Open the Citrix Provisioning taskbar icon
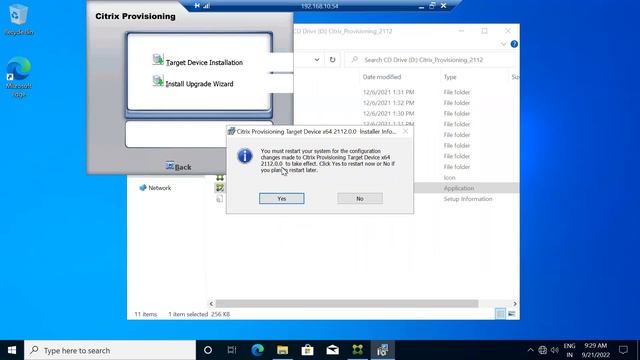 (x=357, y=350)
